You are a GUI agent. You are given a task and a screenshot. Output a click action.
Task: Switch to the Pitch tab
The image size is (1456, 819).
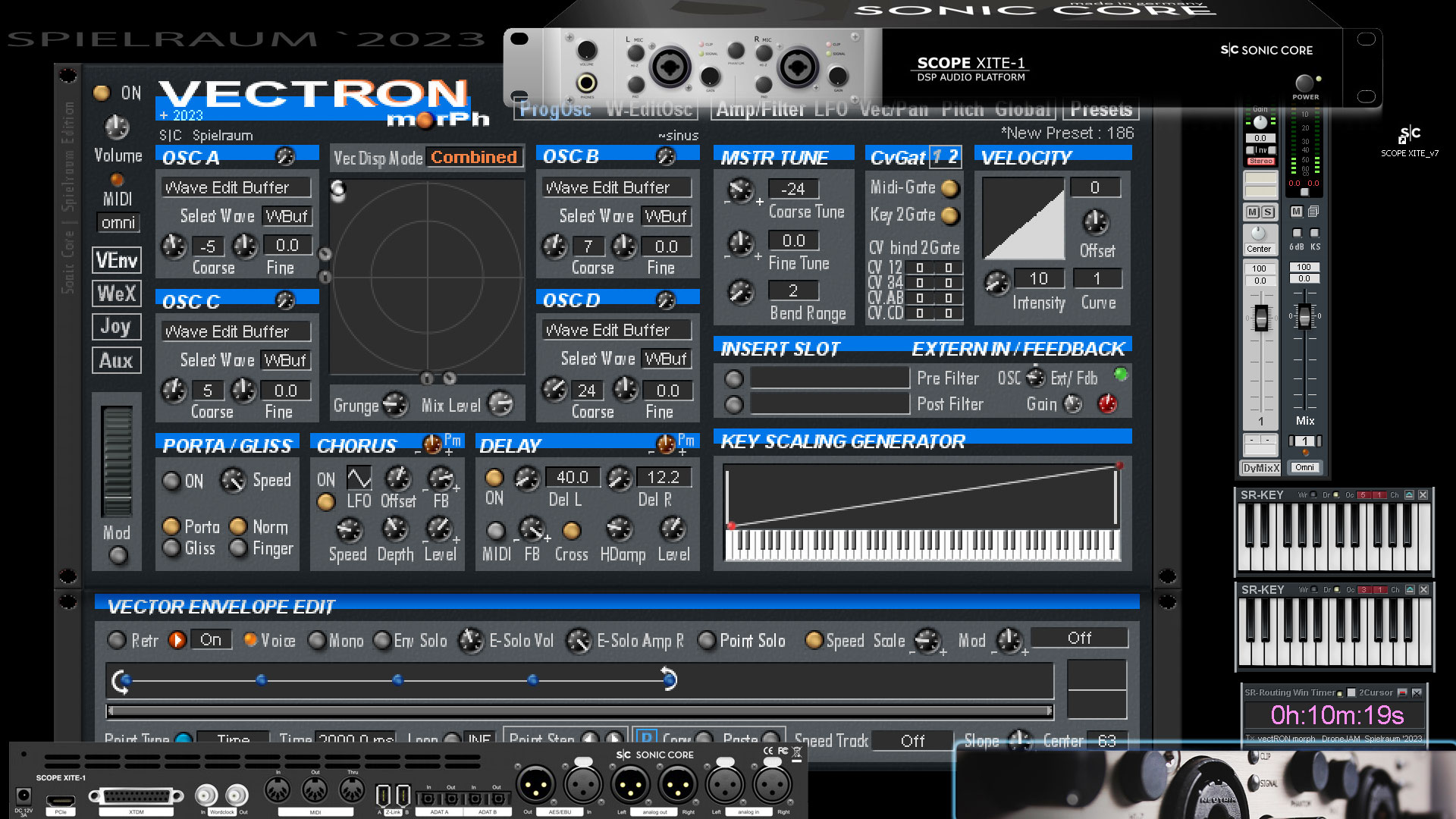click(962, 110)
